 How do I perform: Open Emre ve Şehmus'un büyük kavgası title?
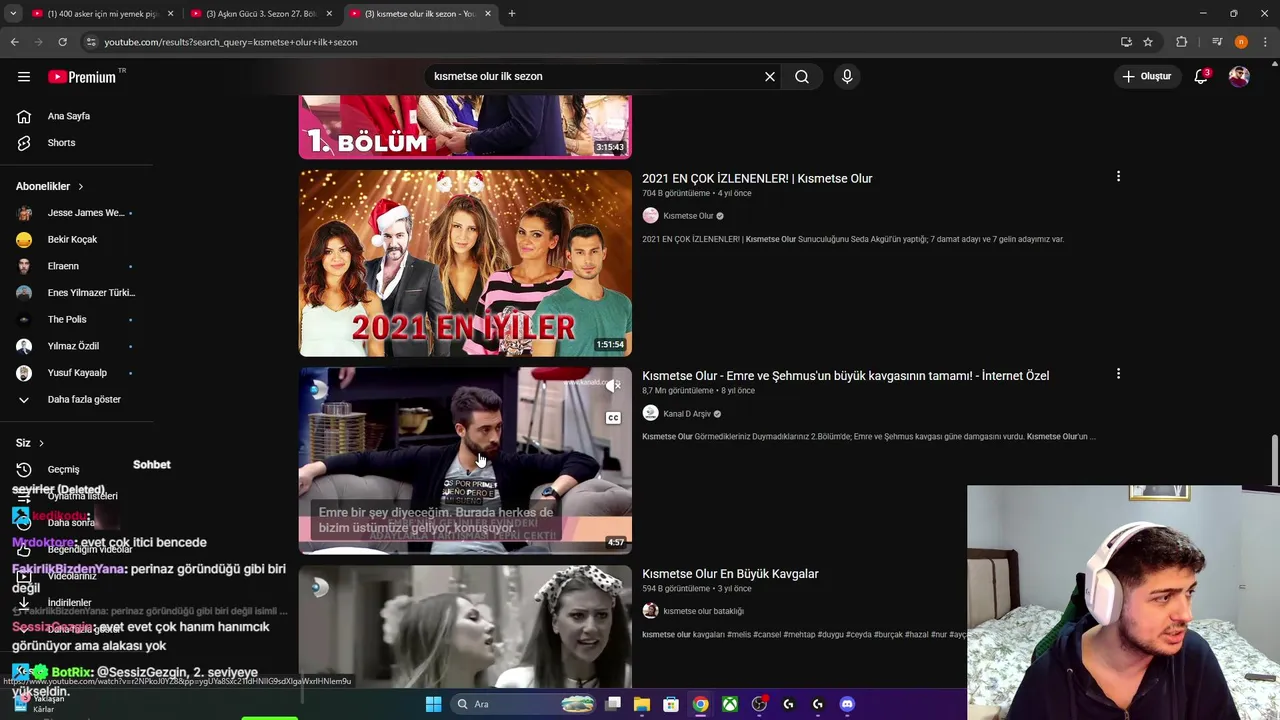point(845,376)
